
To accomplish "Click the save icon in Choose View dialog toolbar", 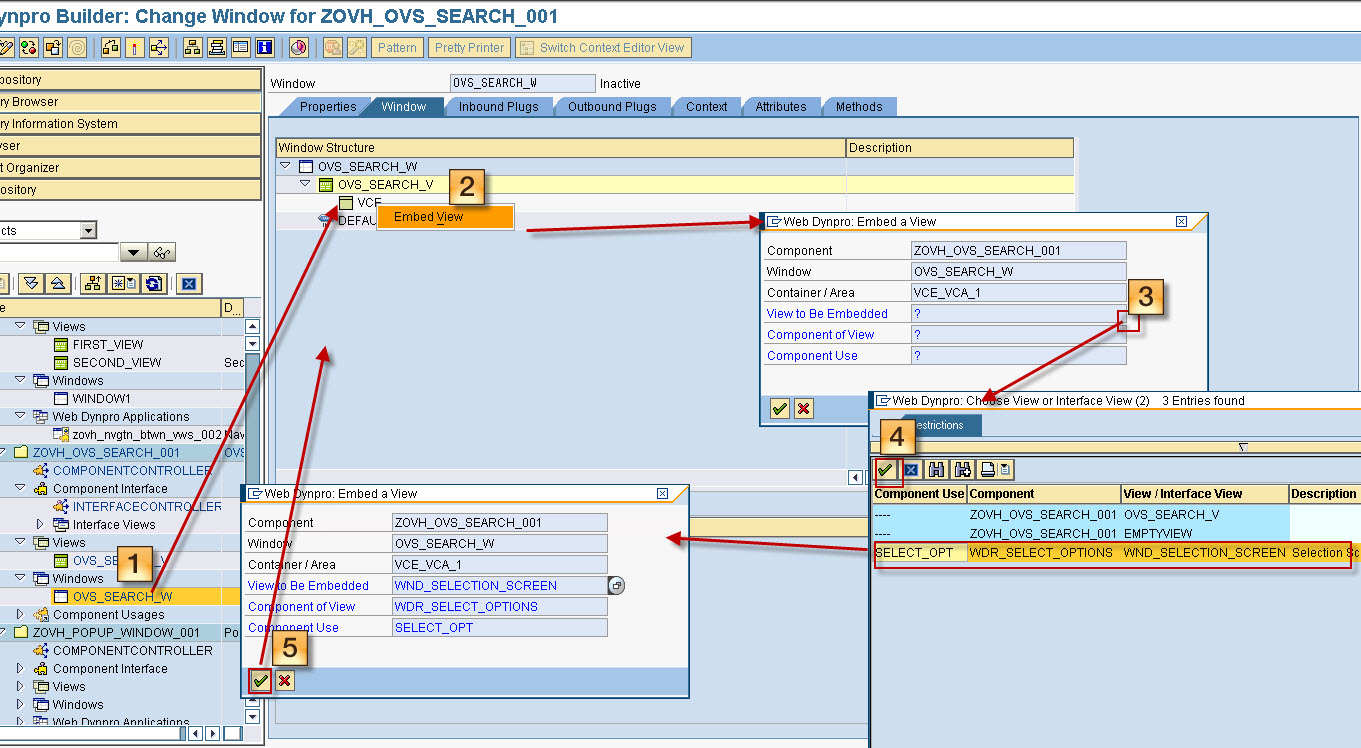I will coord(935,469).
